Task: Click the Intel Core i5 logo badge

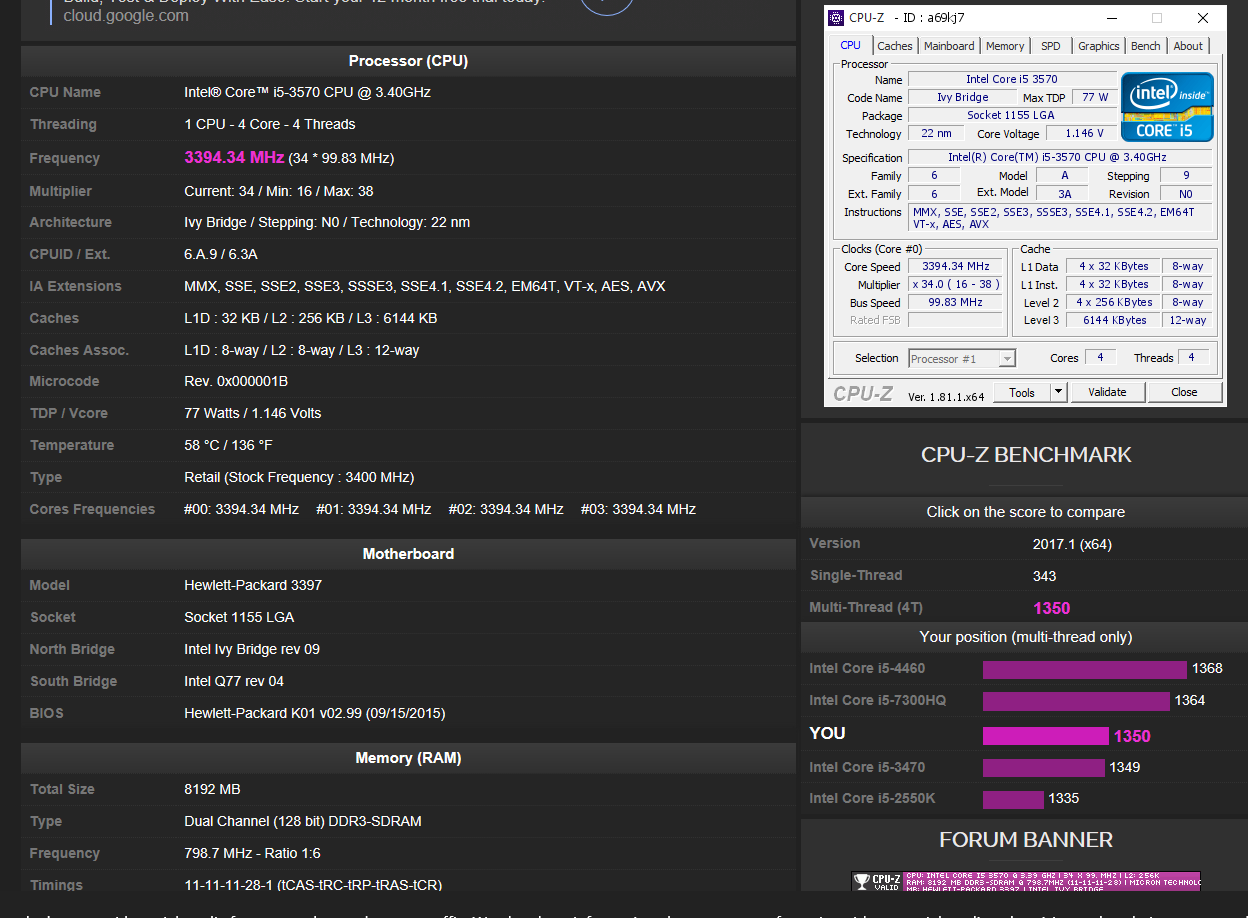Action: point(1167,107)
